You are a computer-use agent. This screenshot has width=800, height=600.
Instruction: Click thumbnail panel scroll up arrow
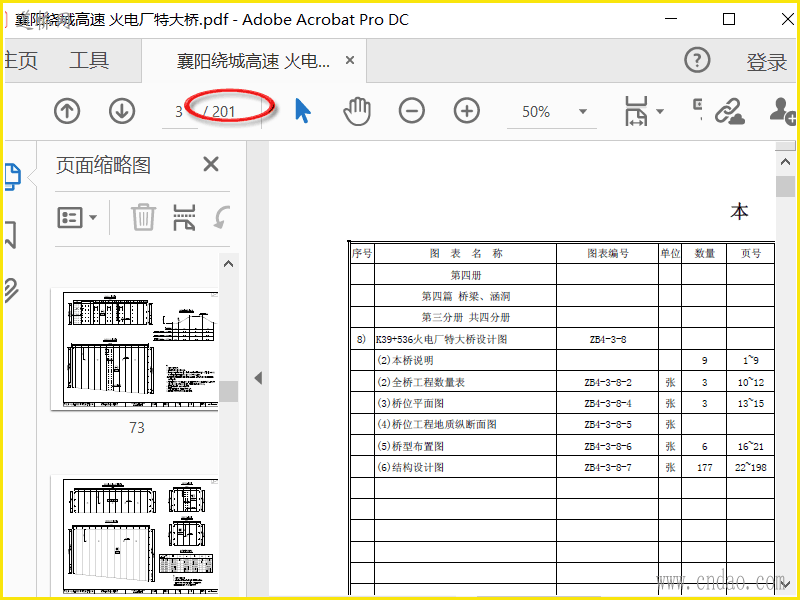[229, 264]
